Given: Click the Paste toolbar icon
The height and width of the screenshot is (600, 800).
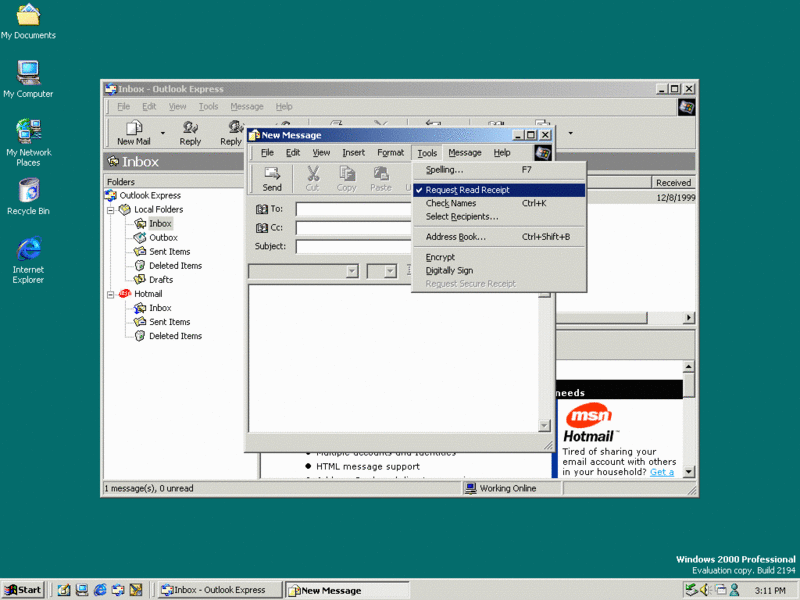Looking at the screenshot, I should tap(383, 177).
